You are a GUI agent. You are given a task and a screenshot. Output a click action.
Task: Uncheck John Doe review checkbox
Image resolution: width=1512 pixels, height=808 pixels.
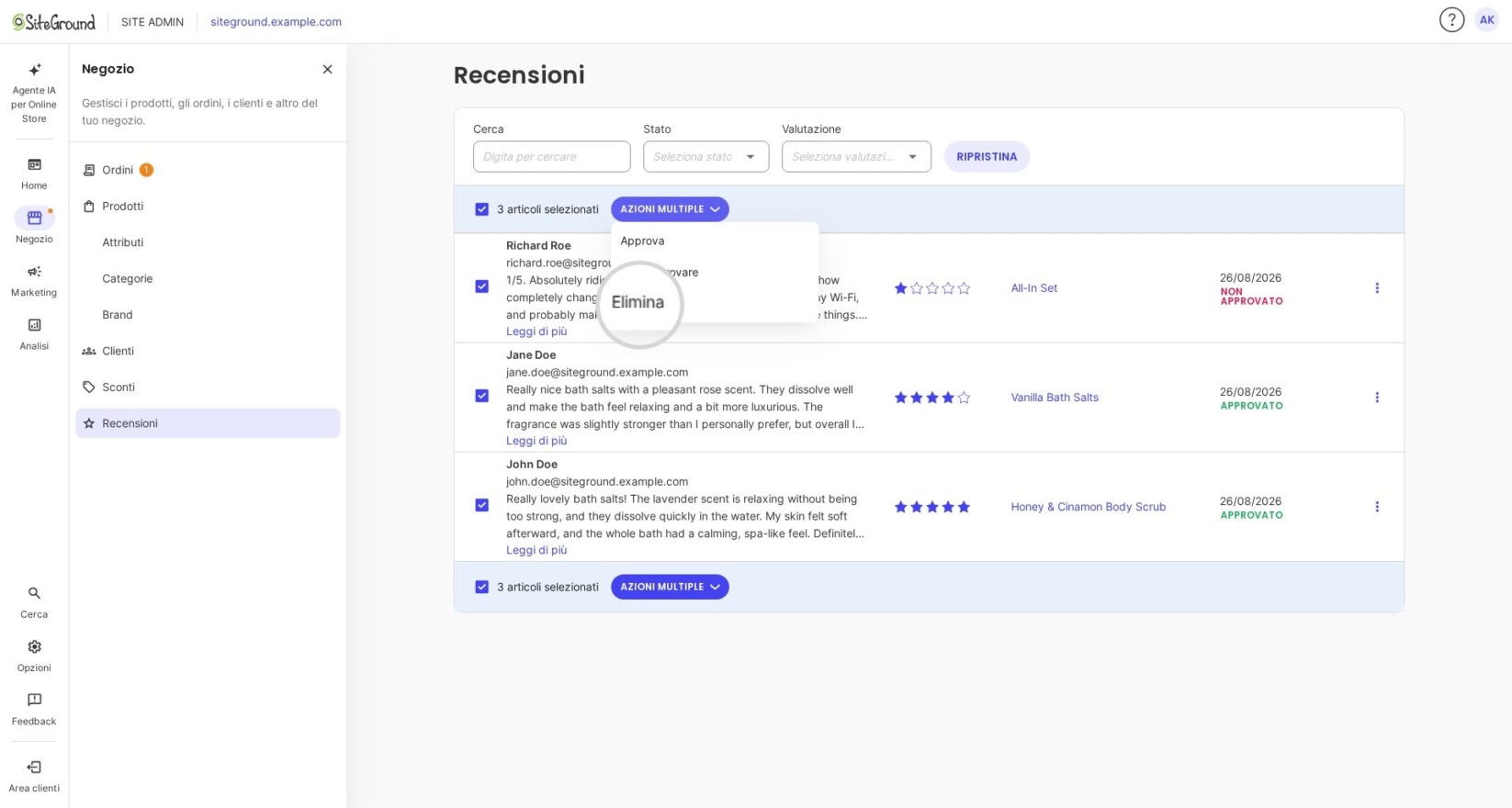(x=481, y=505)
